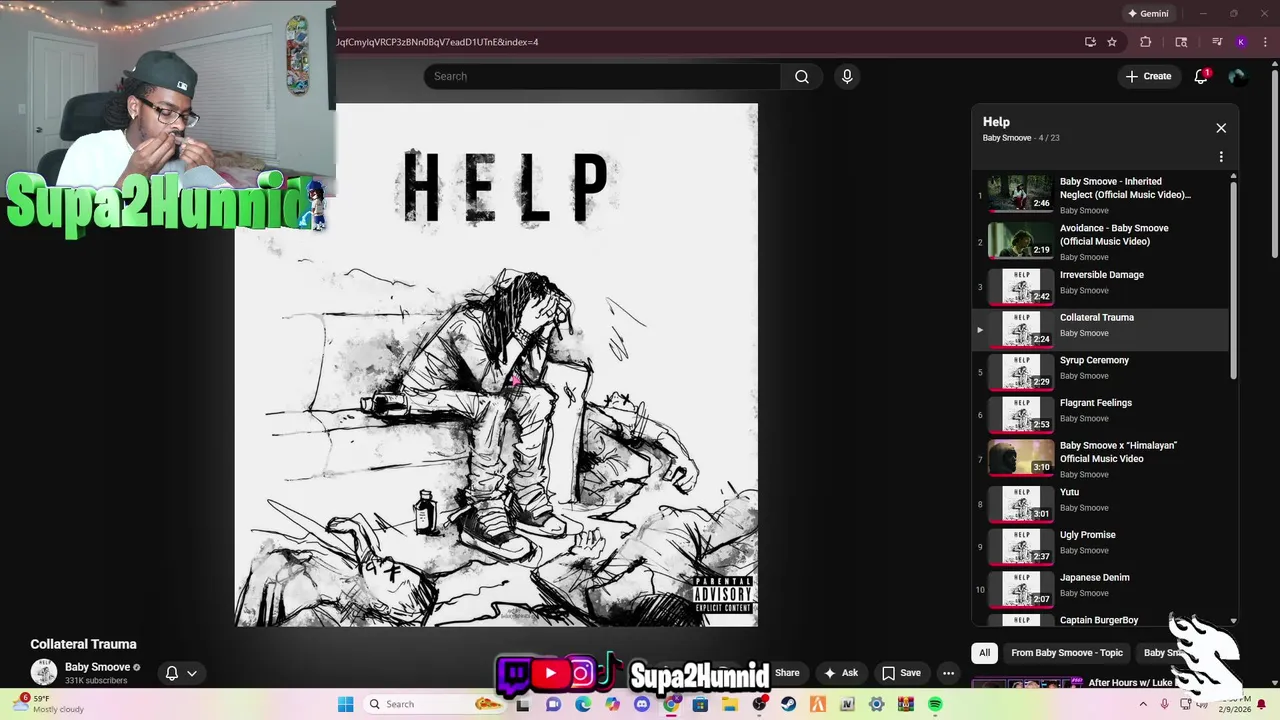Open Steam from taskbar
The width and height of the screenshot is (1280, 720).
[x=789, y=704]
